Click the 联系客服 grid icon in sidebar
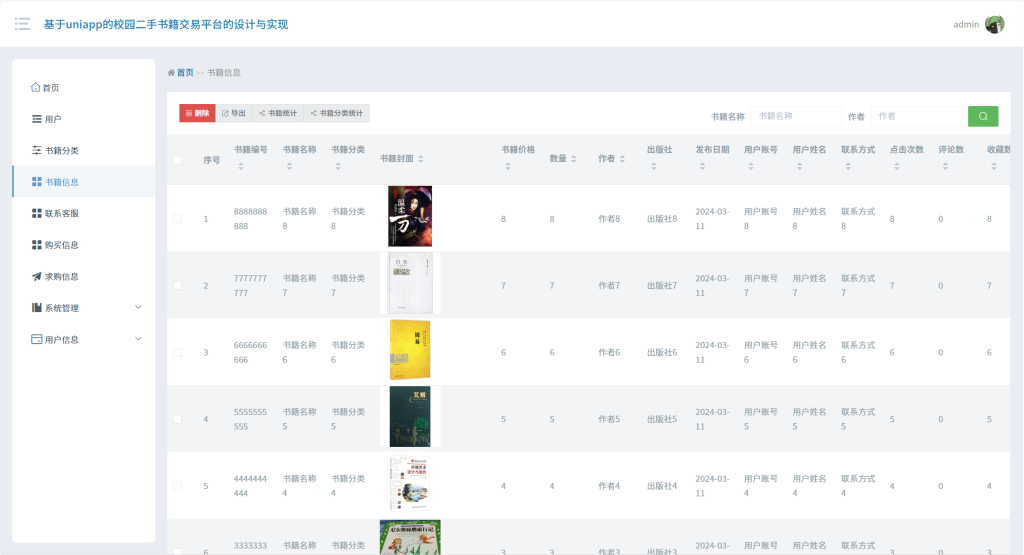 coord(37,214)
